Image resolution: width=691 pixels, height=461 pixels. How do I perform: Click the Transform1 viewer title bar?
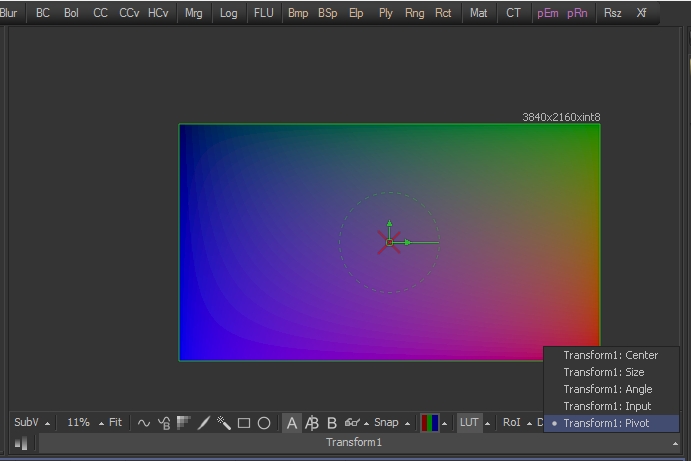(354, 442)
